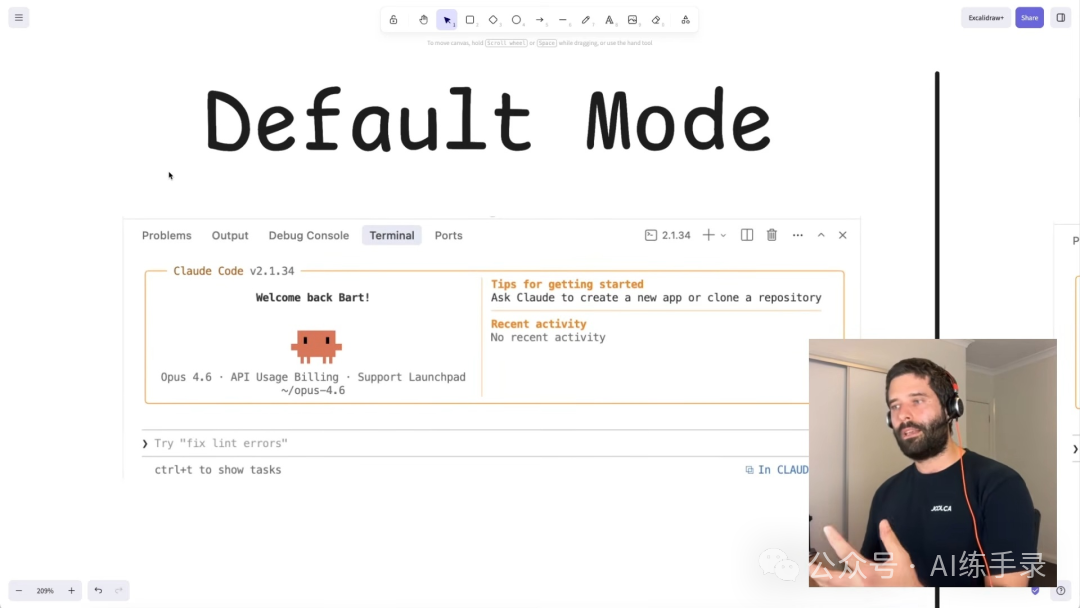Select the Ellipse tool
This screenshot has height=608, width=1080.
tap(517, 20)
